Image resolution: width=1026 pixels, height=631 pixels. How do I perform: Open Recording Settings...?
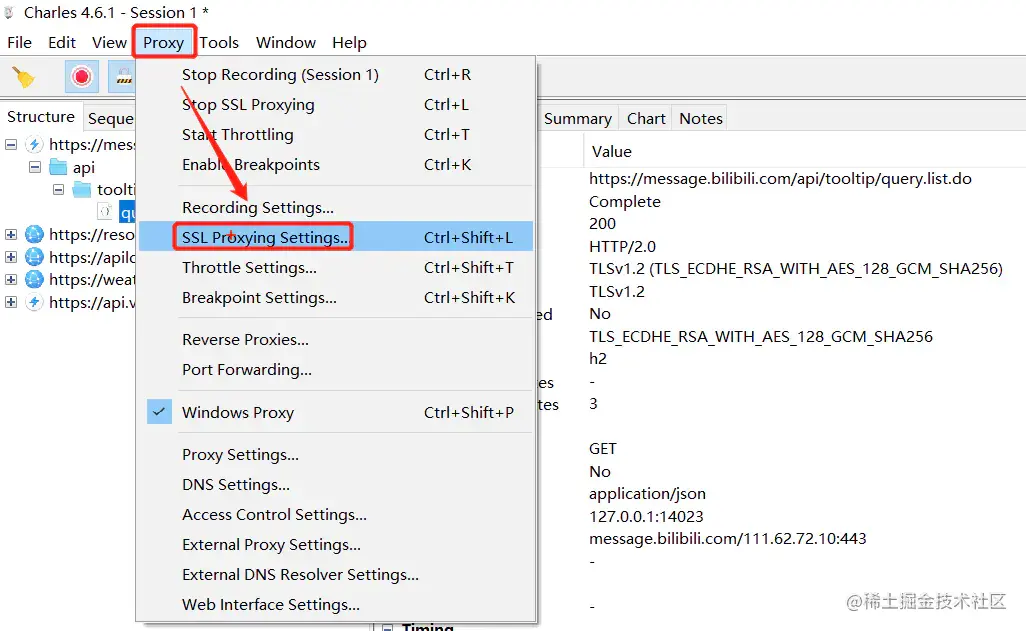coord(336,207)
